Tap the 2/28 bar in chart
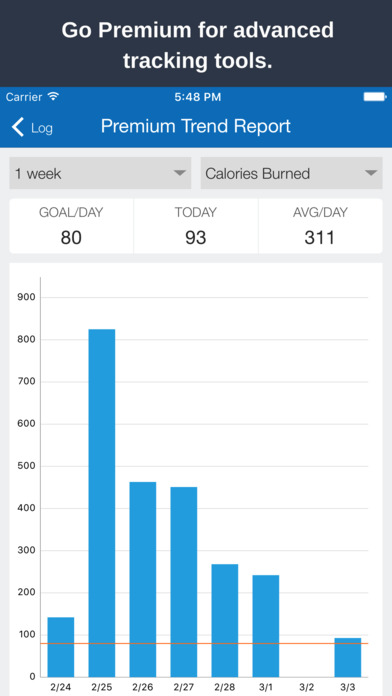 pos(225,621)
